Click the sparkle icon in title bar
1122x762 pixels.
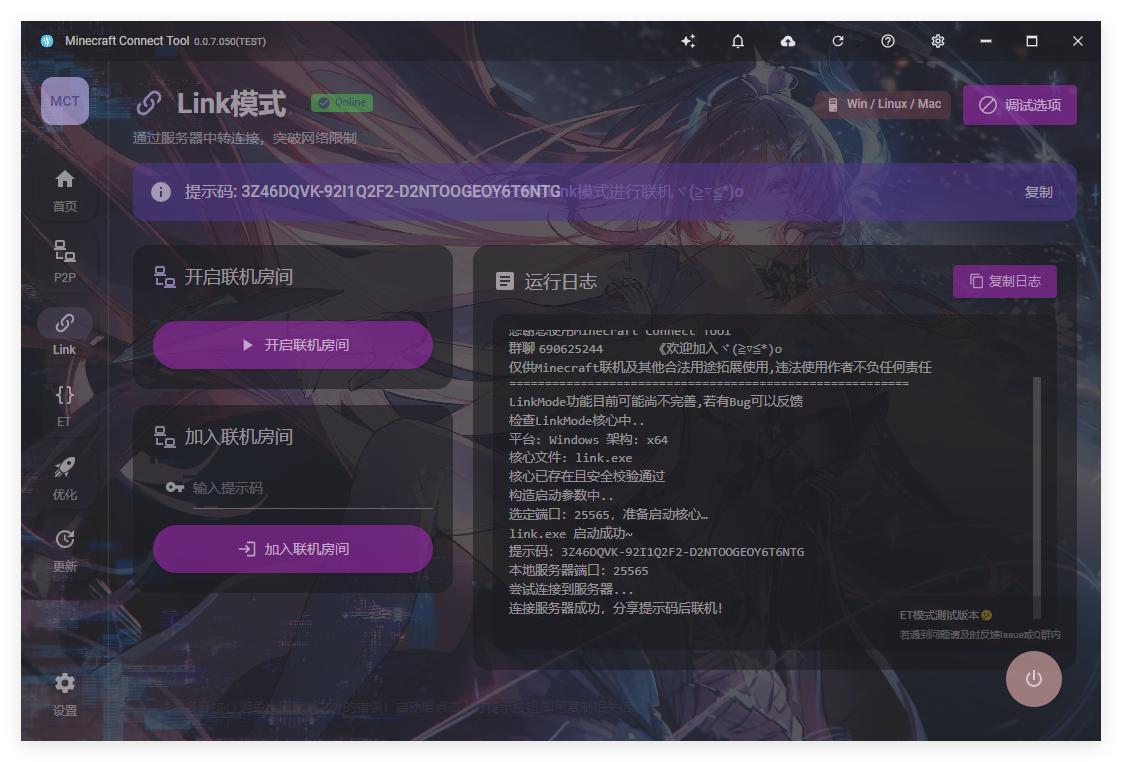(x=688, y=41)
